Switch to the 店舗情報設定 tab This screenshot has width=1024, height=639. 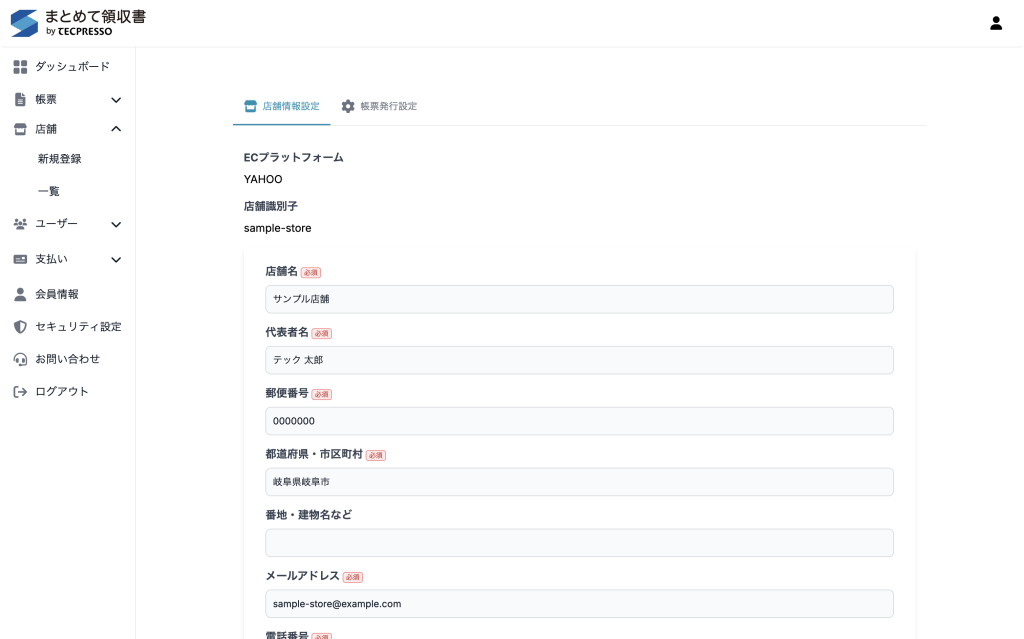click(282, 106)
